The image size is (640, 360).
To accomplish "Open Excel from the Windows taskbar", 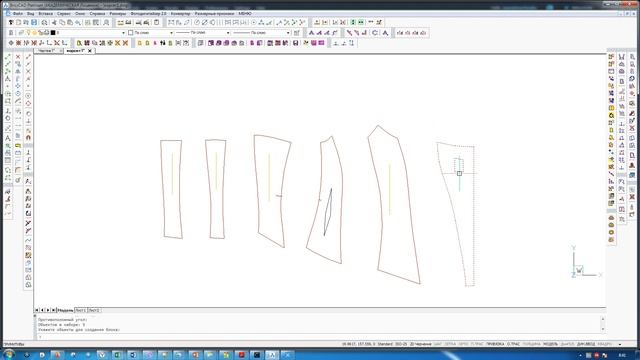I will (x=118, y=355).
